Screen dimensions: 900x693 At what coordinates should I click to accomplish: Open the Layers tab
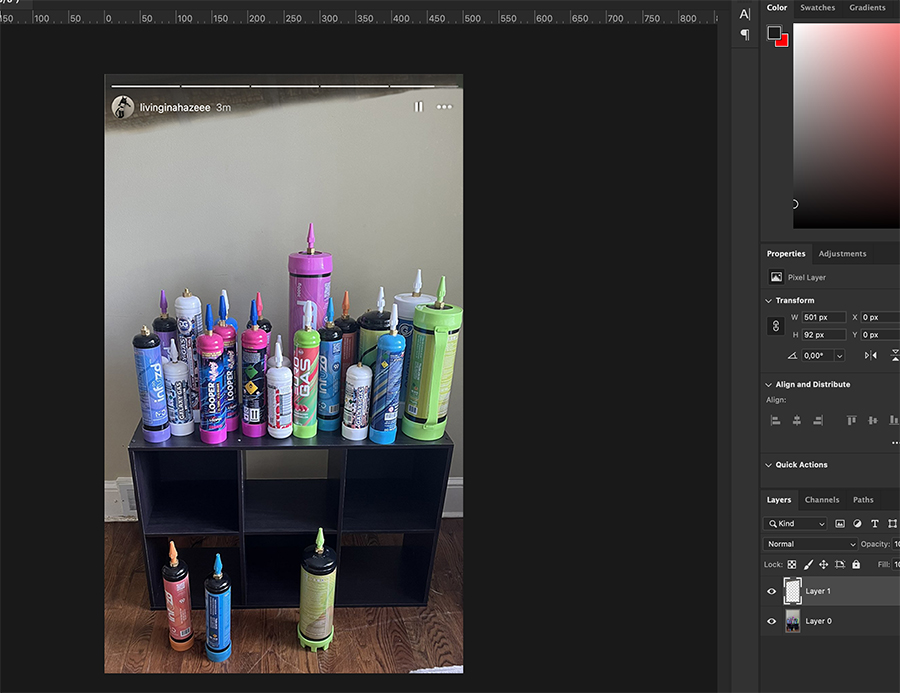click(778, 500)
